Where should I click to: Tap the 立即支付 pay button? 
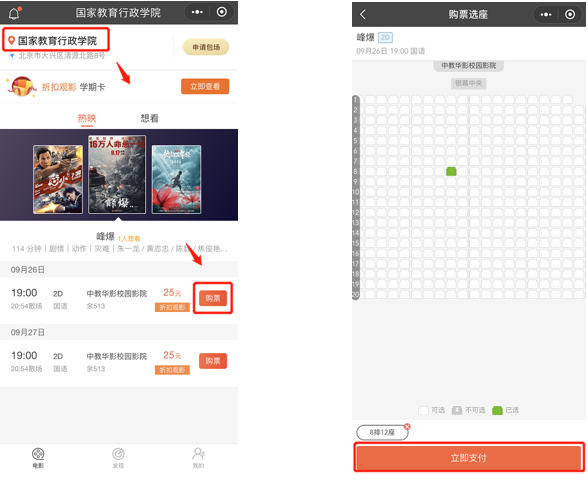point(468,458)
